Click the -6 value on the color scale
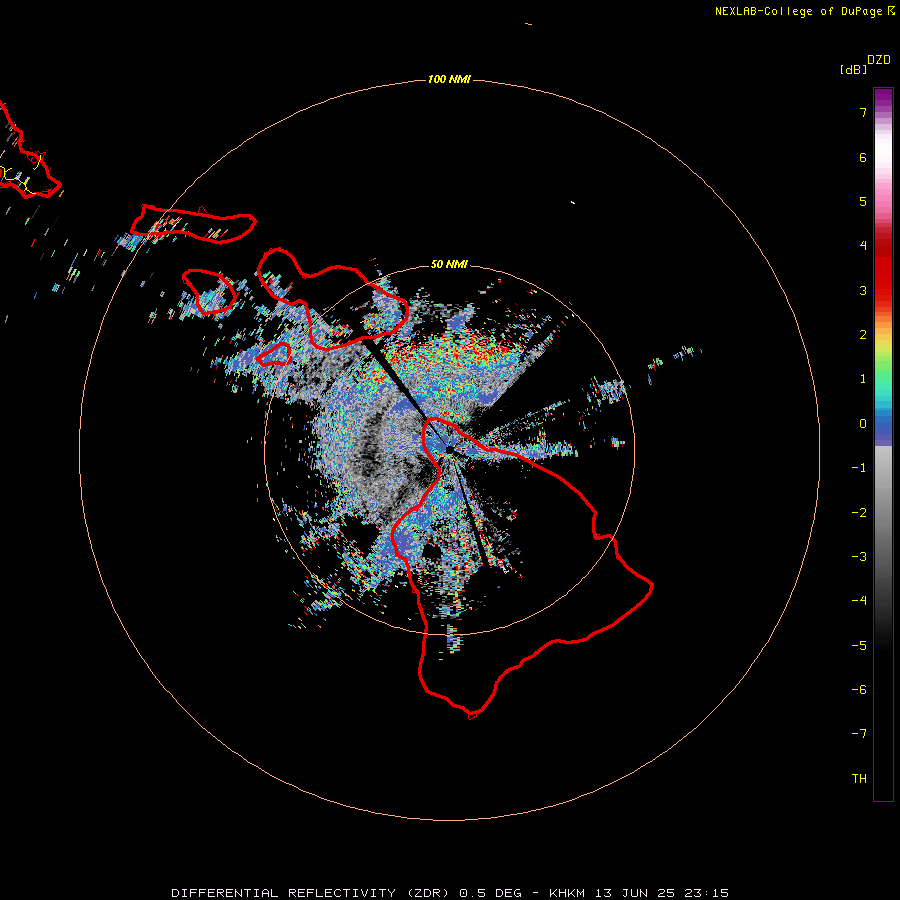Image resolution: width=900 pixels, height=900 pixels. tap(859, 690)
